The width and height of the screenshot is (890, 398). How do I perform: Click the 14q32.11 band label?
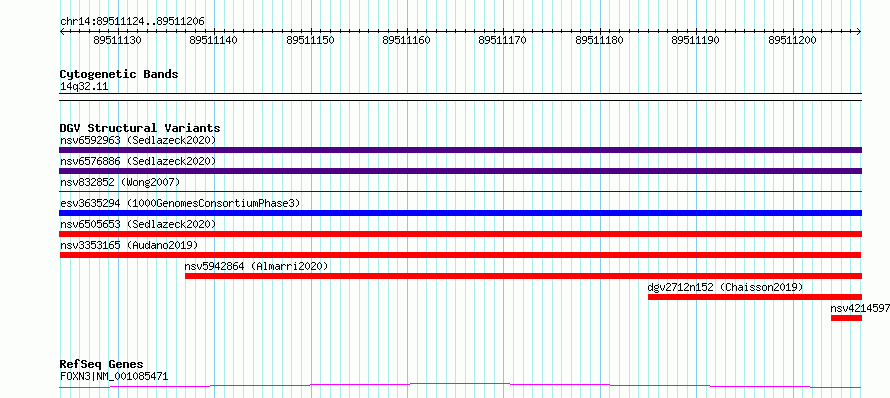tap(84, 87)
